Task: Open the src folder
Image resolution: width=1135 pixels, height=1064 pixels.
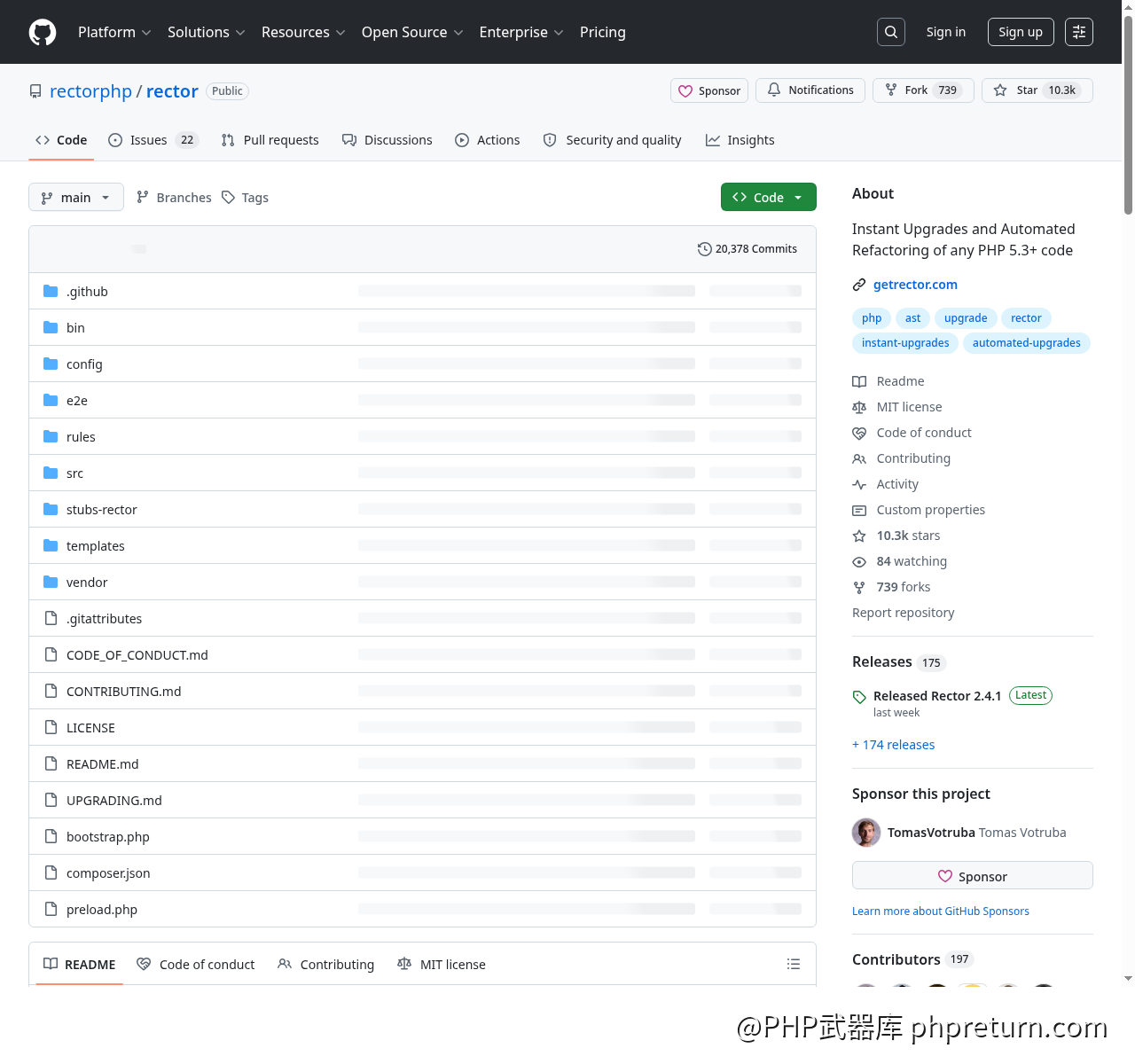Action: click(74, 473)
